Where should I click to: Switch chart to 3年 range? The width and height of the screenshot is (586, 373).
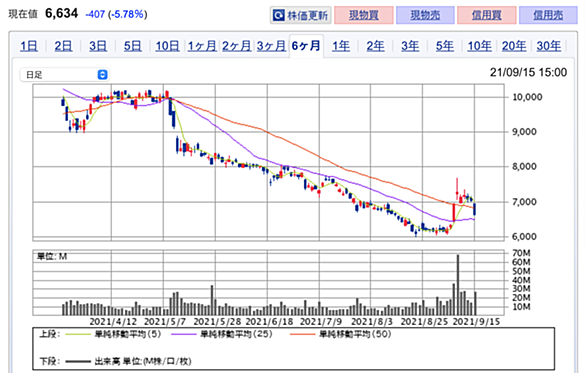[x=410, y=46]
